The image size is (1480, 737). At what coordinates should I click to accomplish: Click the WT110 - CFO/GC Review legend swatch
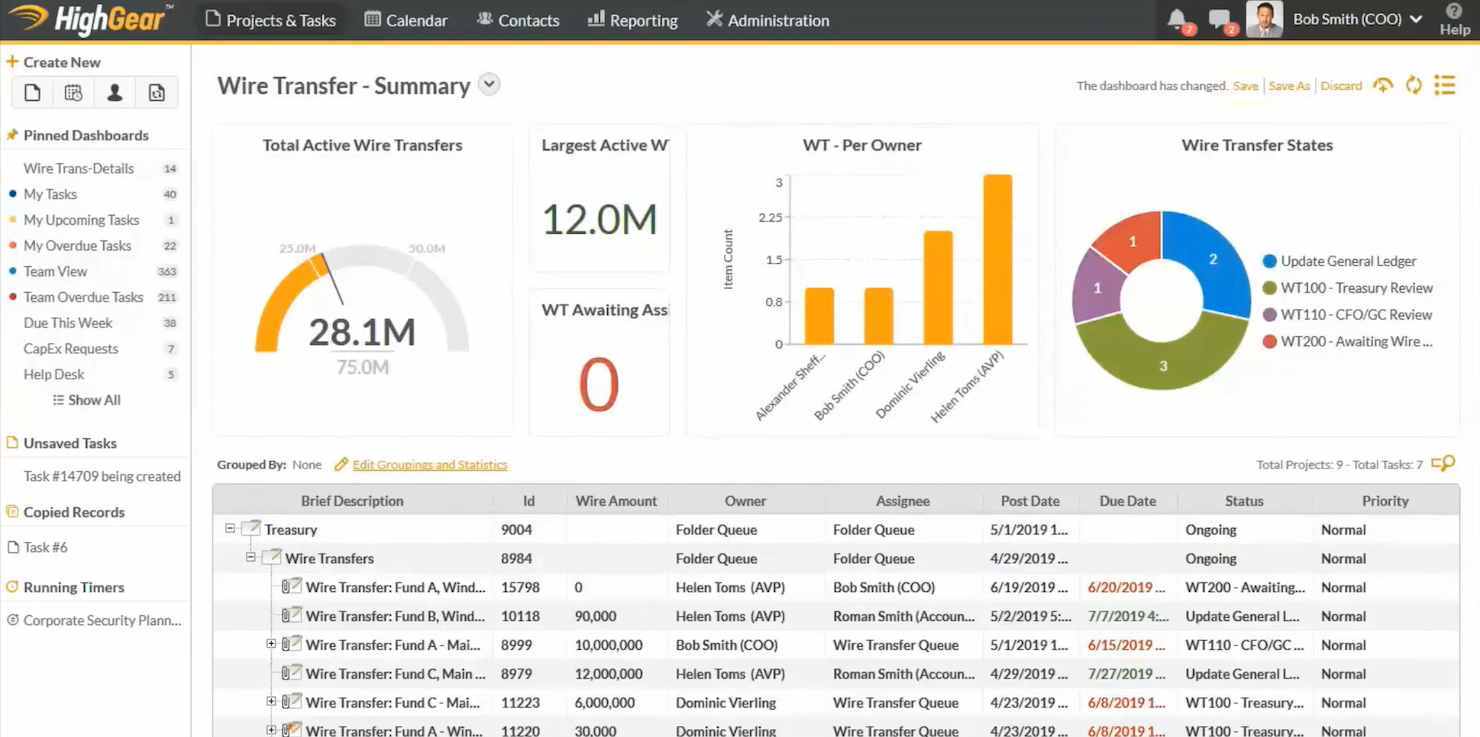1270,315
